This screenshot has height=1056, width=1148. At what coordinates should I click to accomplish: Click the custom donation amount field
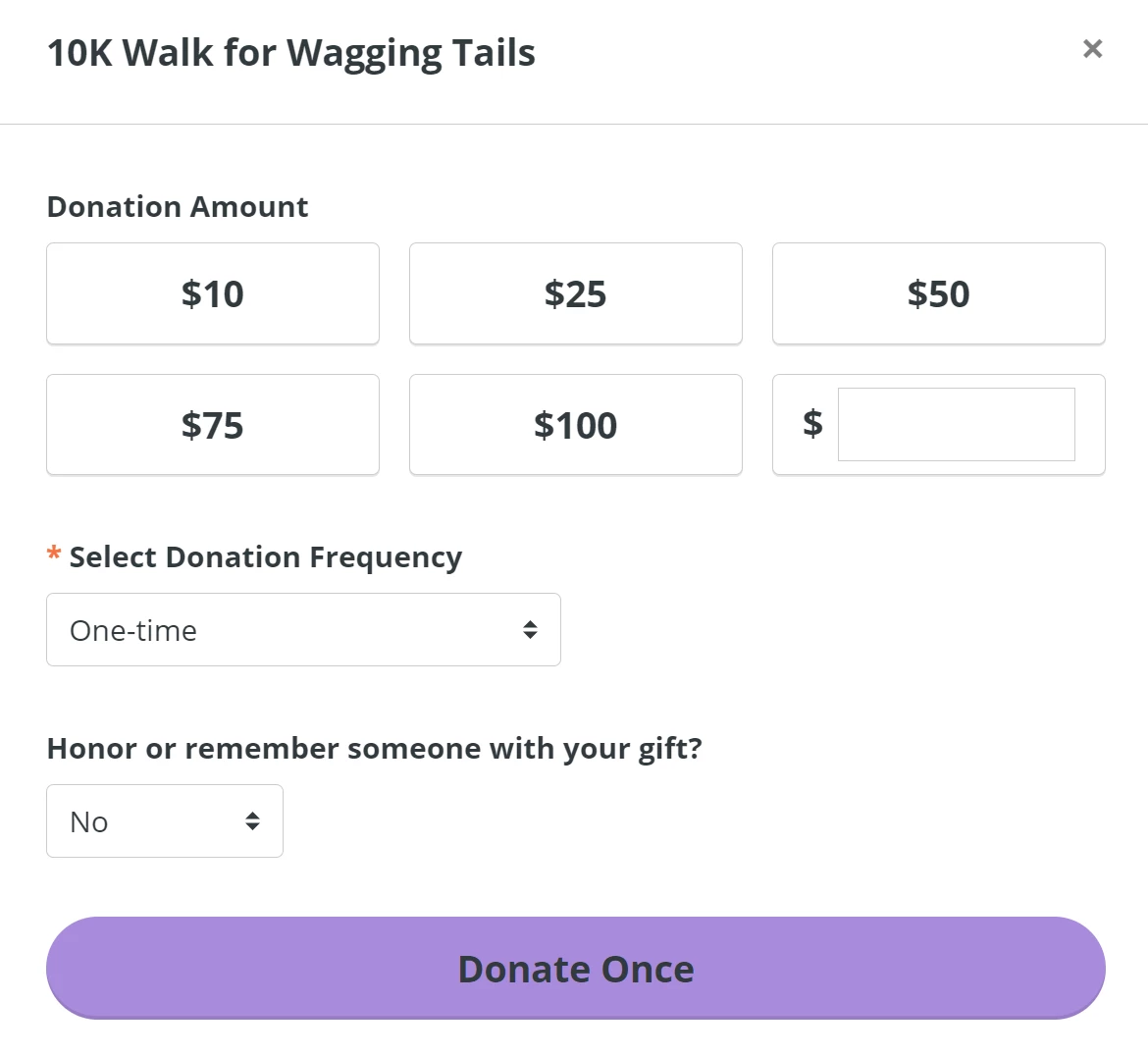pos(955,424)
